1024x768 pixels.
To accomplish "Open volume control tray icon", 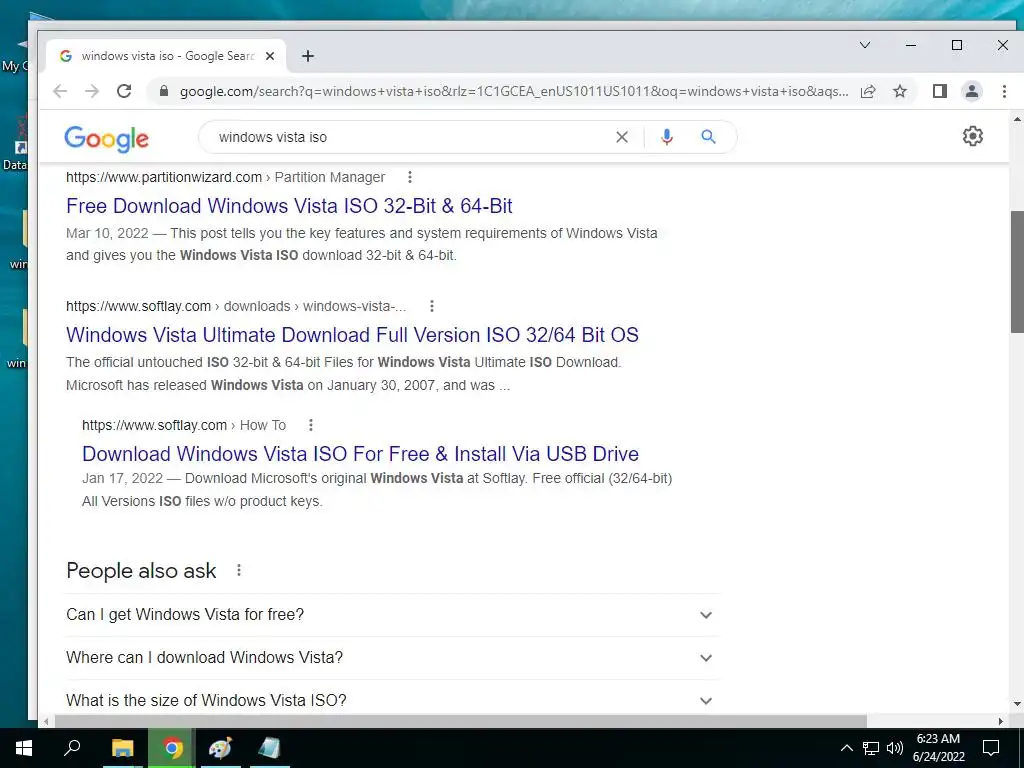I will coord(895,748).
